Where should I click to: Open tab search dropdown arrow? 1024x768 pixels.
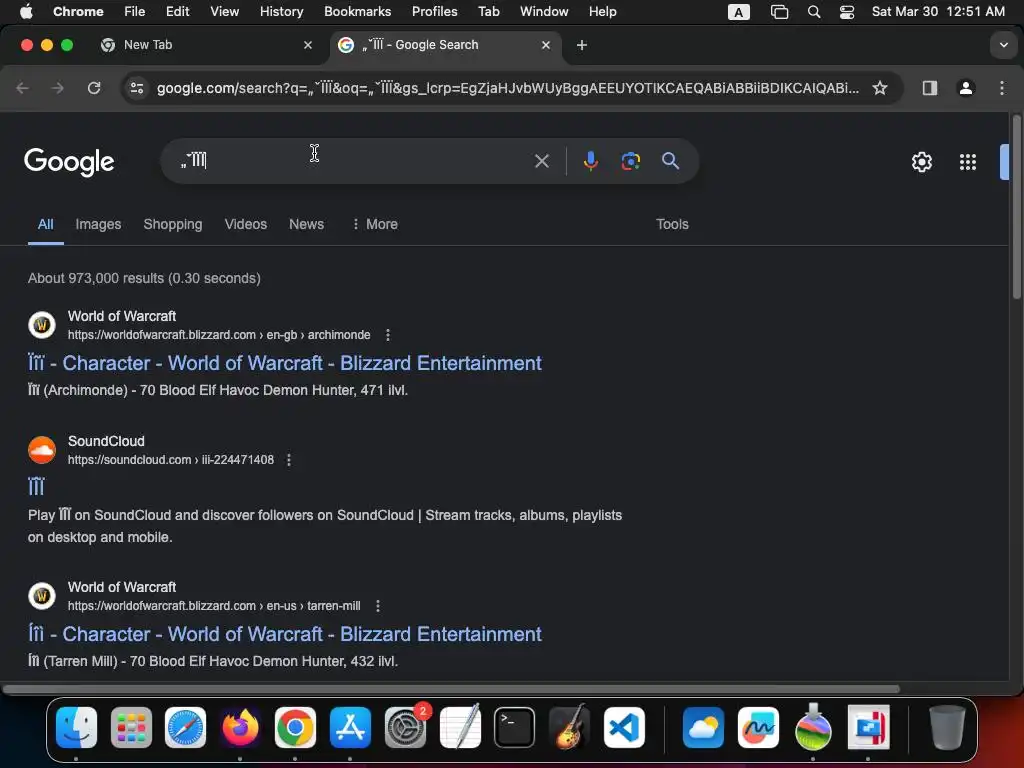pos(1003,45)
